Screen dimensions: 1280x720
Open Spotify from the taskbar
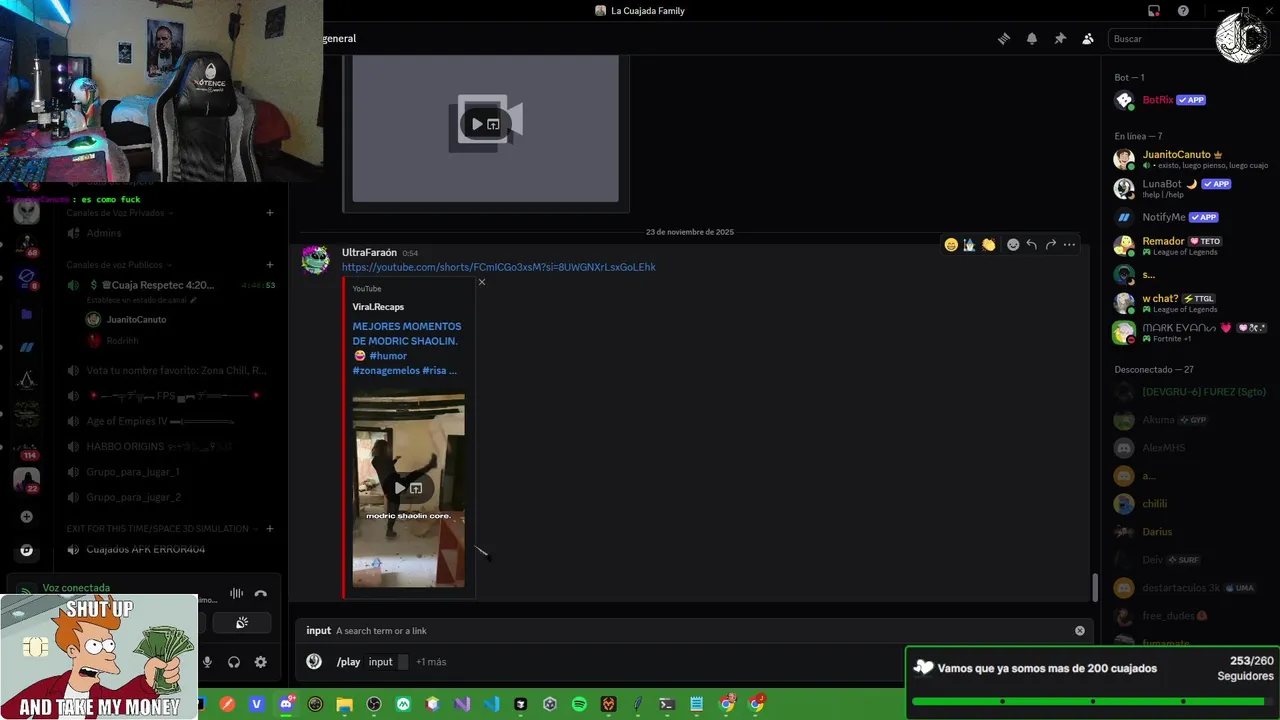(579, 704)
